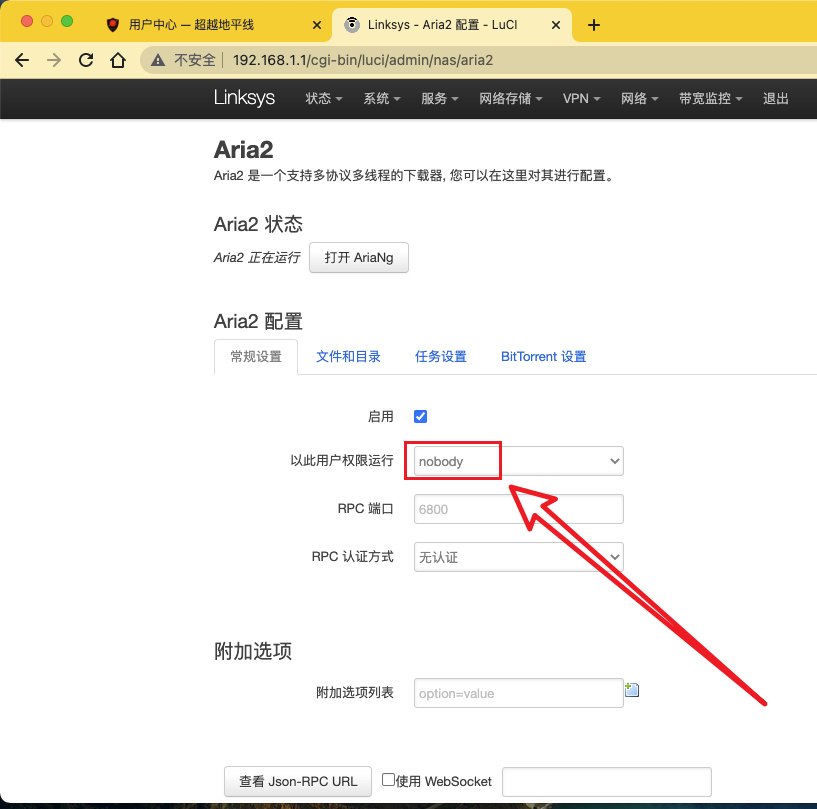817x809 pixels.
Task: Click the 附加选项列表 option=value input field
Action: coord(518,693)
